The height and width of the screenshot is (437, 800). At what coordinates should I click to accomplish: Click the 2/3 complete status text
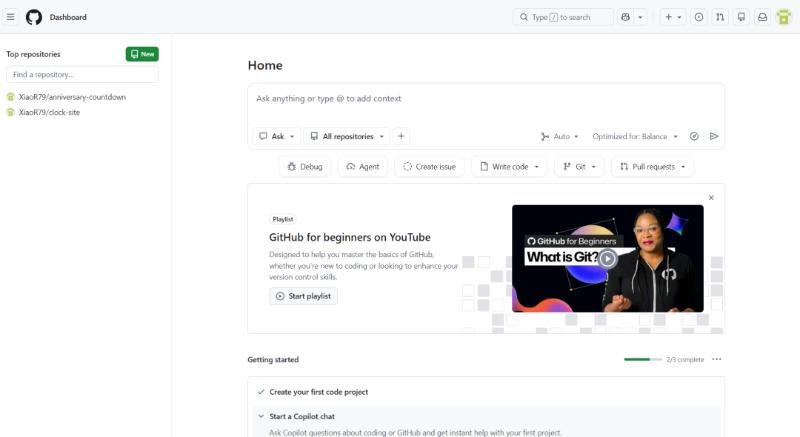[685, 359]
